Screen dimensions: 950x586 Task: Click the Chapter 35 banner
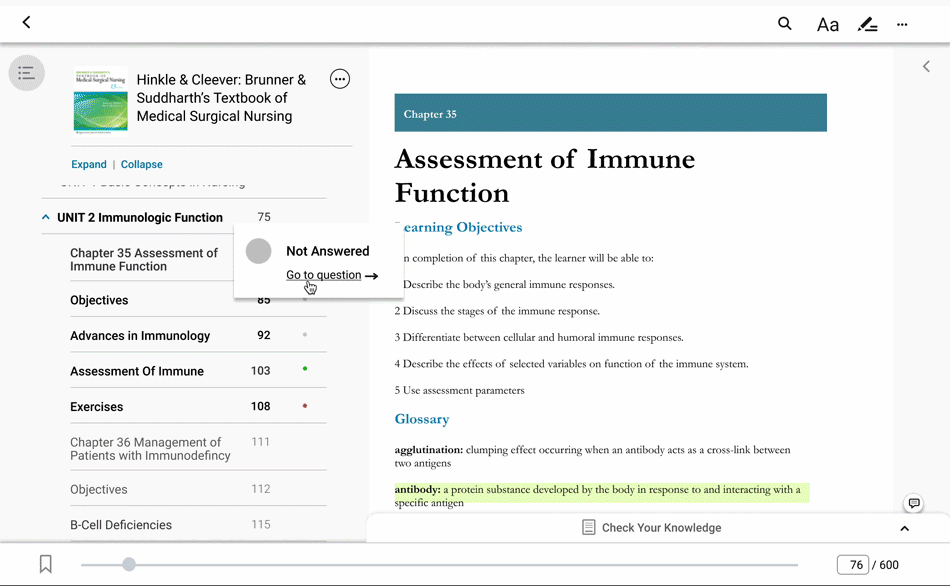[x=611, y=113]
